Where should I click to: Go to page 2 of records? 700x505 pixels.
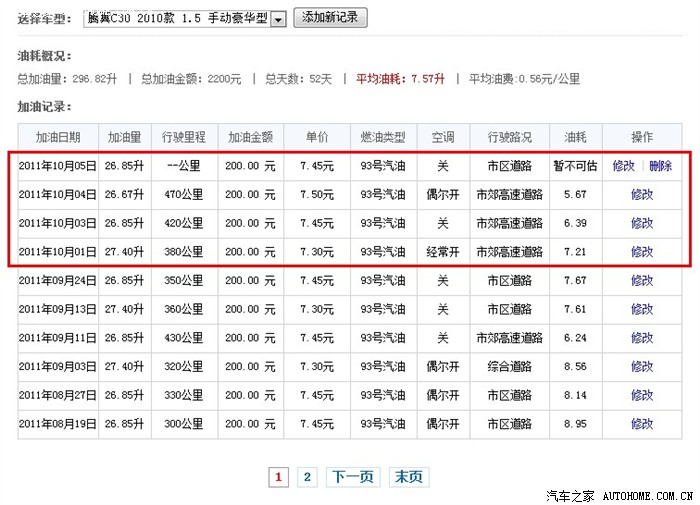point(308,477)
